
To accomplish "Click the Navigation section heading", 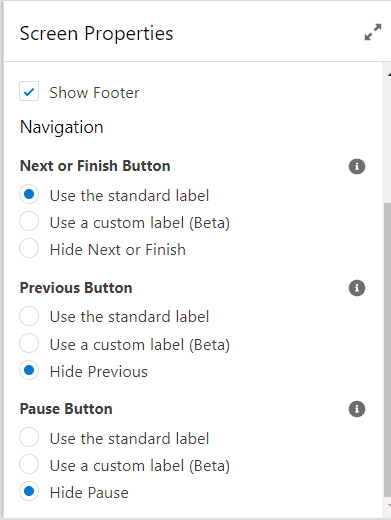I will click(62, 127).
